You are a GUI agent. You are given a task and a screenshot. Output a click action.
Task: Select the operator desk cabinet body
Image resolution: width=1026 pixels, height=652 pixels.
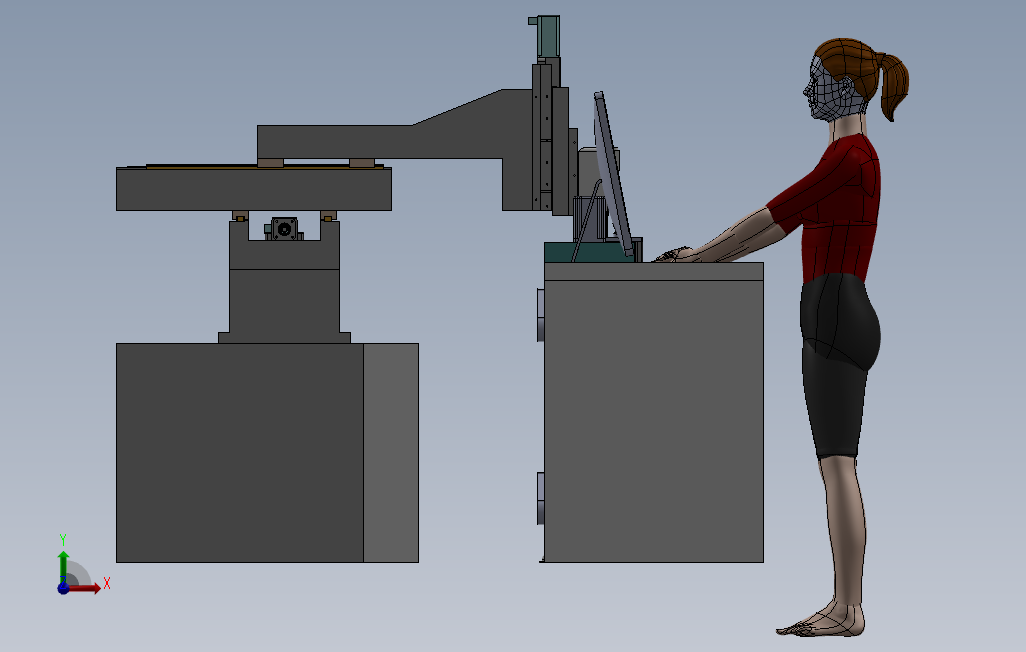pyautogui.click(x=654, y=421)
